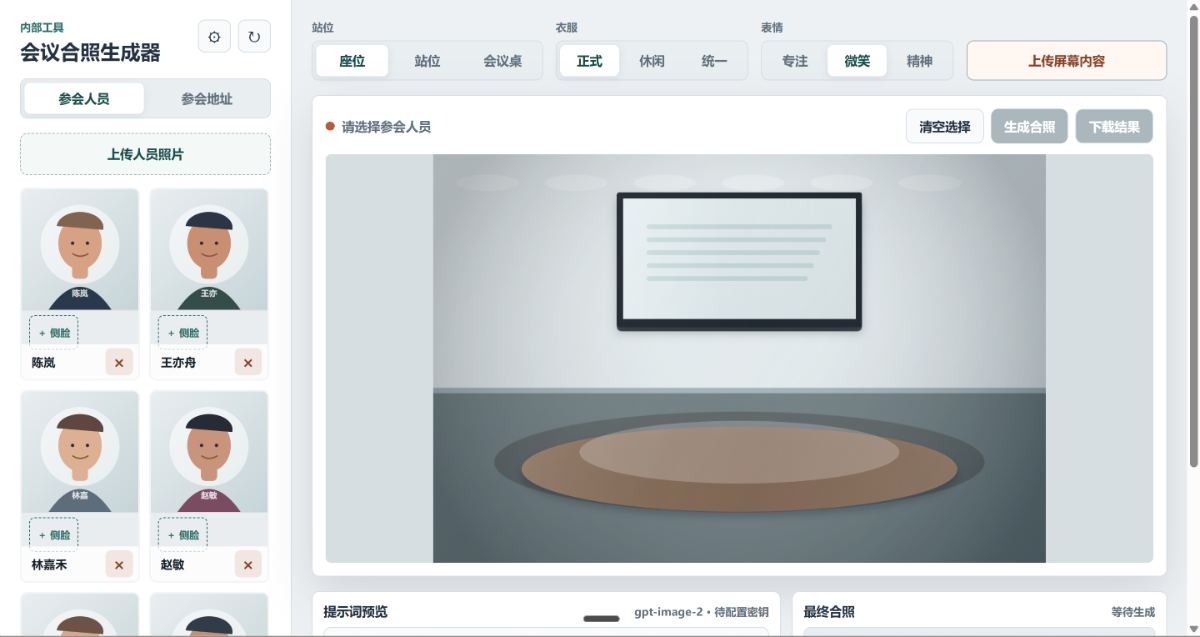Viewport: 1200px width, 637px height.
Task: Open settings via the gear icon
Action: 214,37
